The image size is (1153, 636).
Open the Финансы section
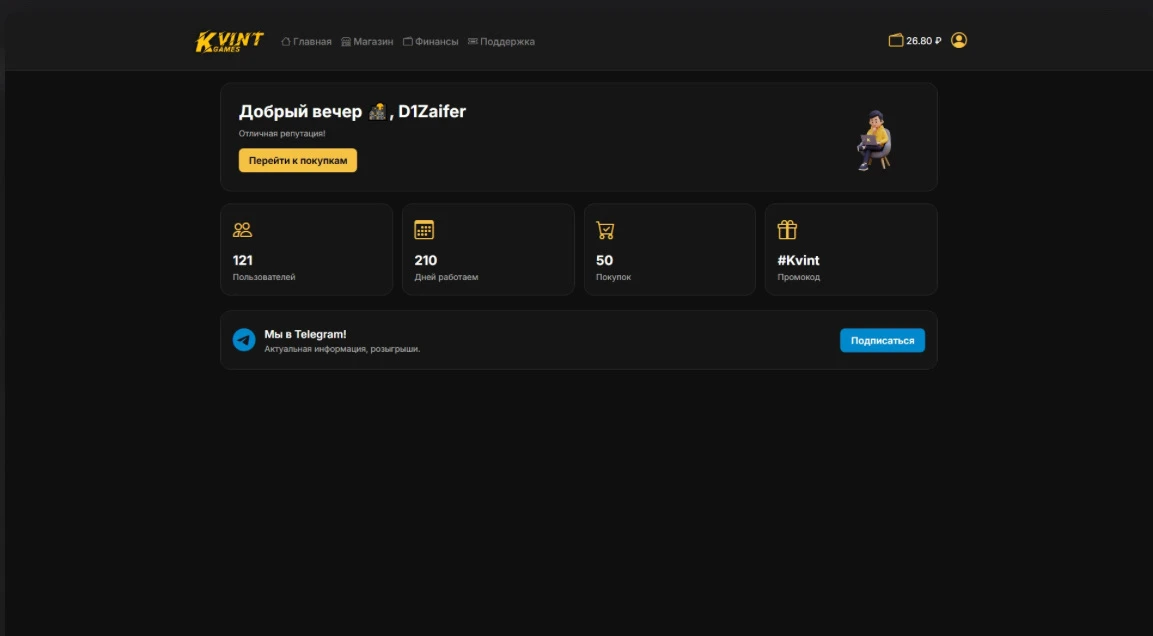coord(430,42)
